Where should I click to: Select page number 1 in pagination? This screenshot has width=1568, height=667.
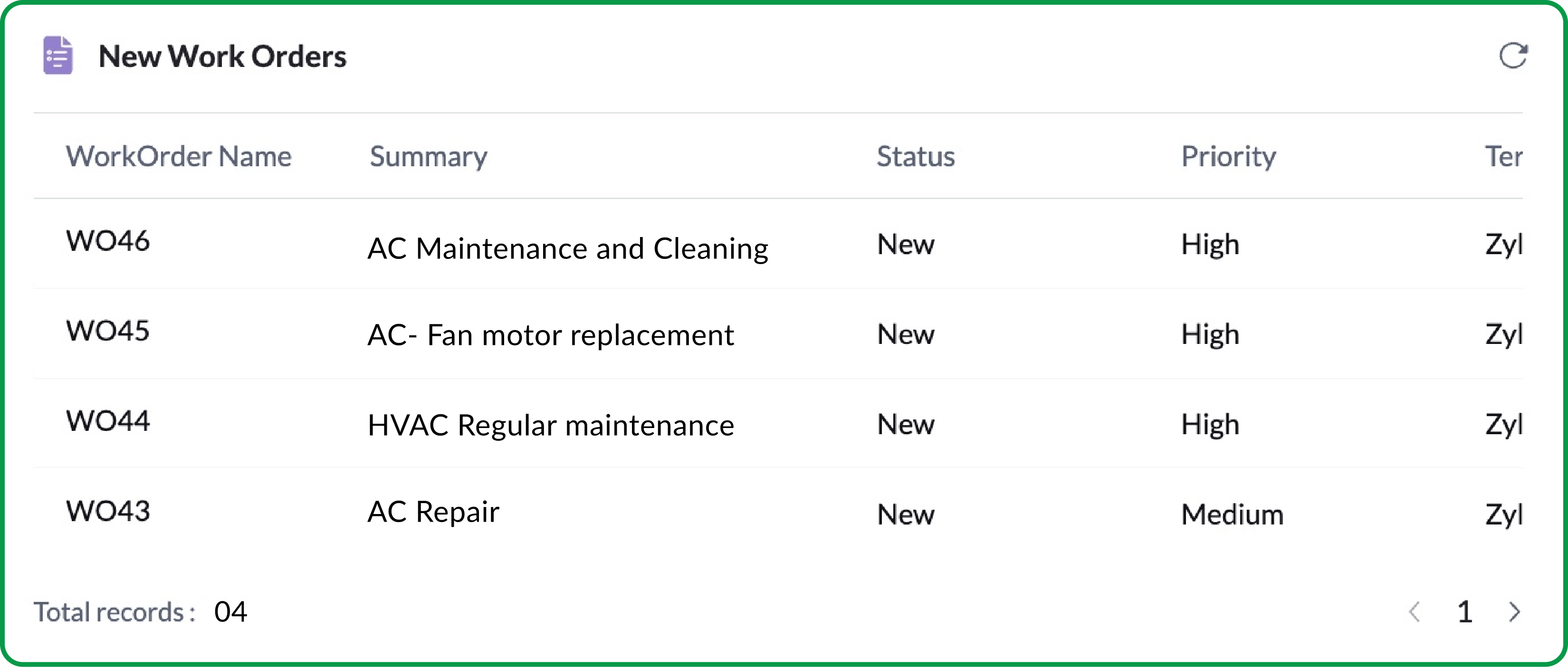click(x=1465, y=611)
